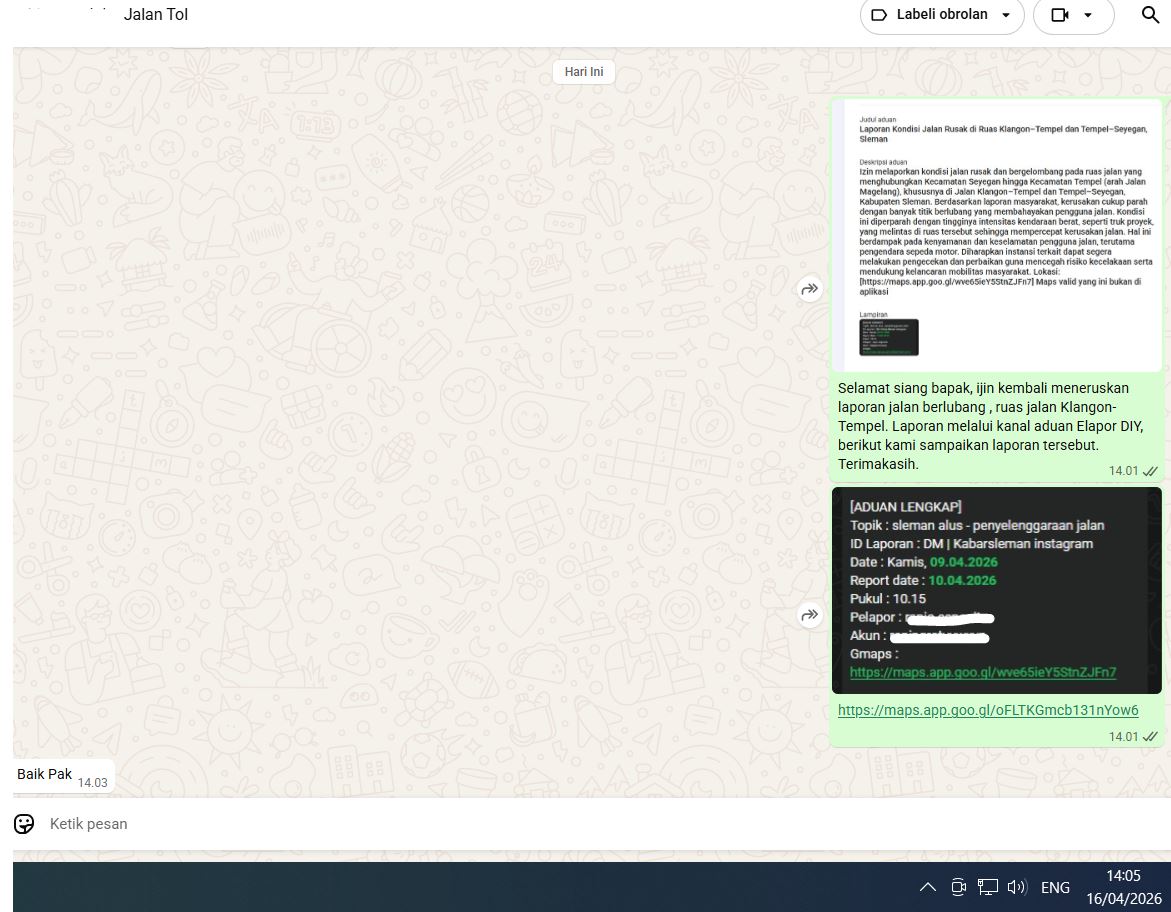
Task: Open the Judul aduan report image thumbnail
Action: 996,235
